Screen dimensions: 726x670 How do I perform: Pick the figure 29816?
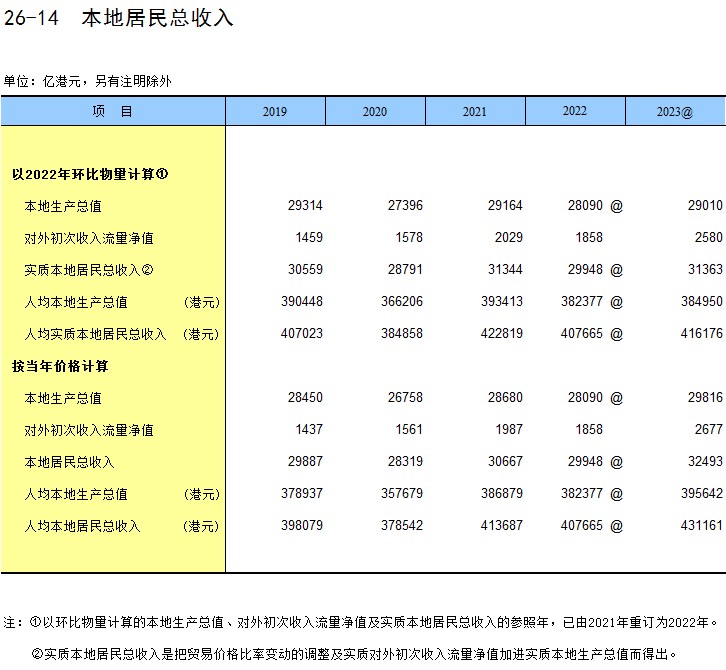click(x=705, y=398)
